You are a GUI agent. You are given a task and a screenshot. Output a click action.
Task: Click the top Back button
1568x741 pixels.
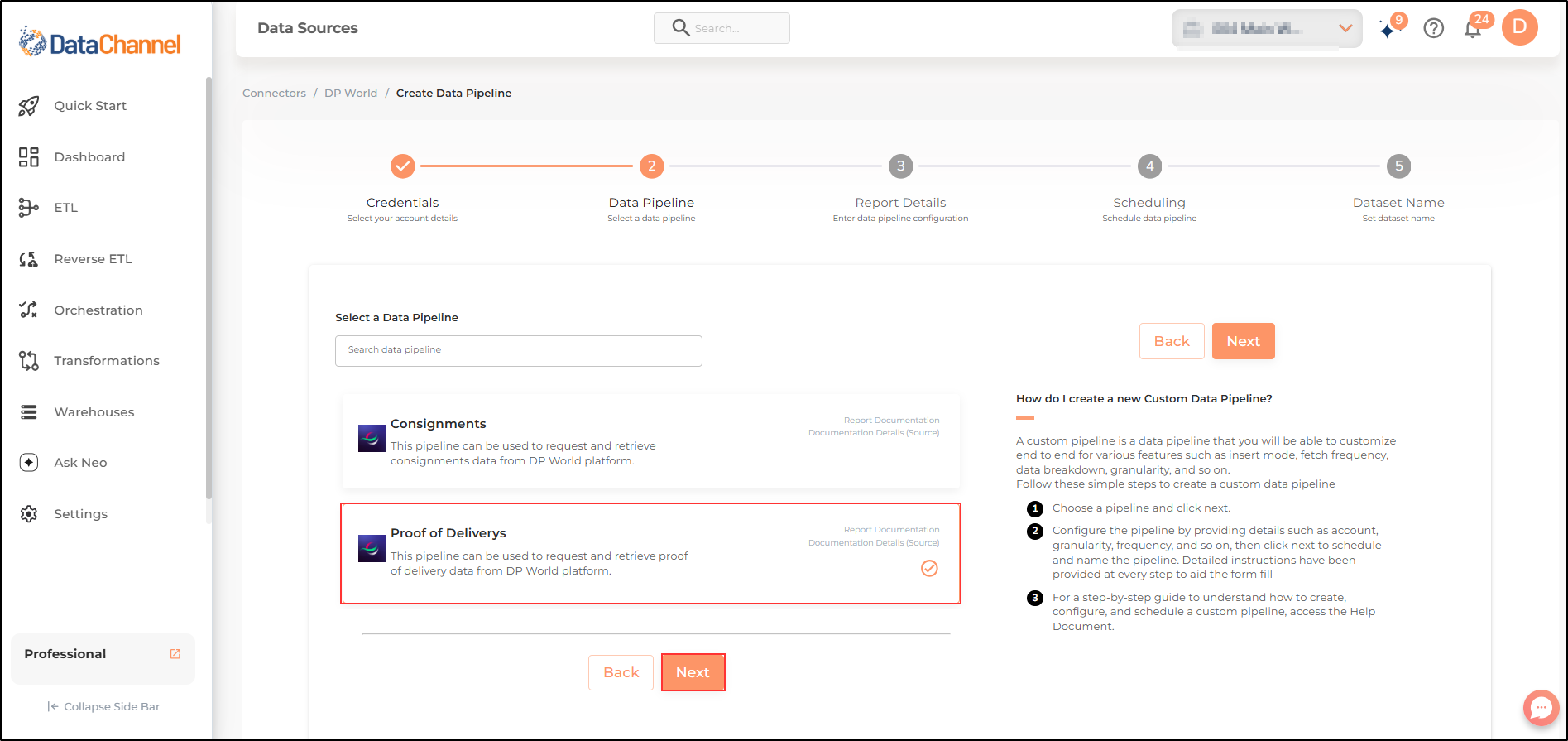click(1172, 341)
